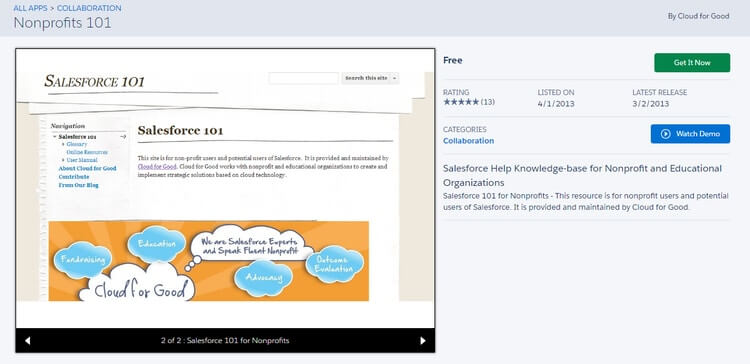This screenshot has width=750, height=364.
Task: Click the Nonprofits 101 page title
Action: pos(62,23)
